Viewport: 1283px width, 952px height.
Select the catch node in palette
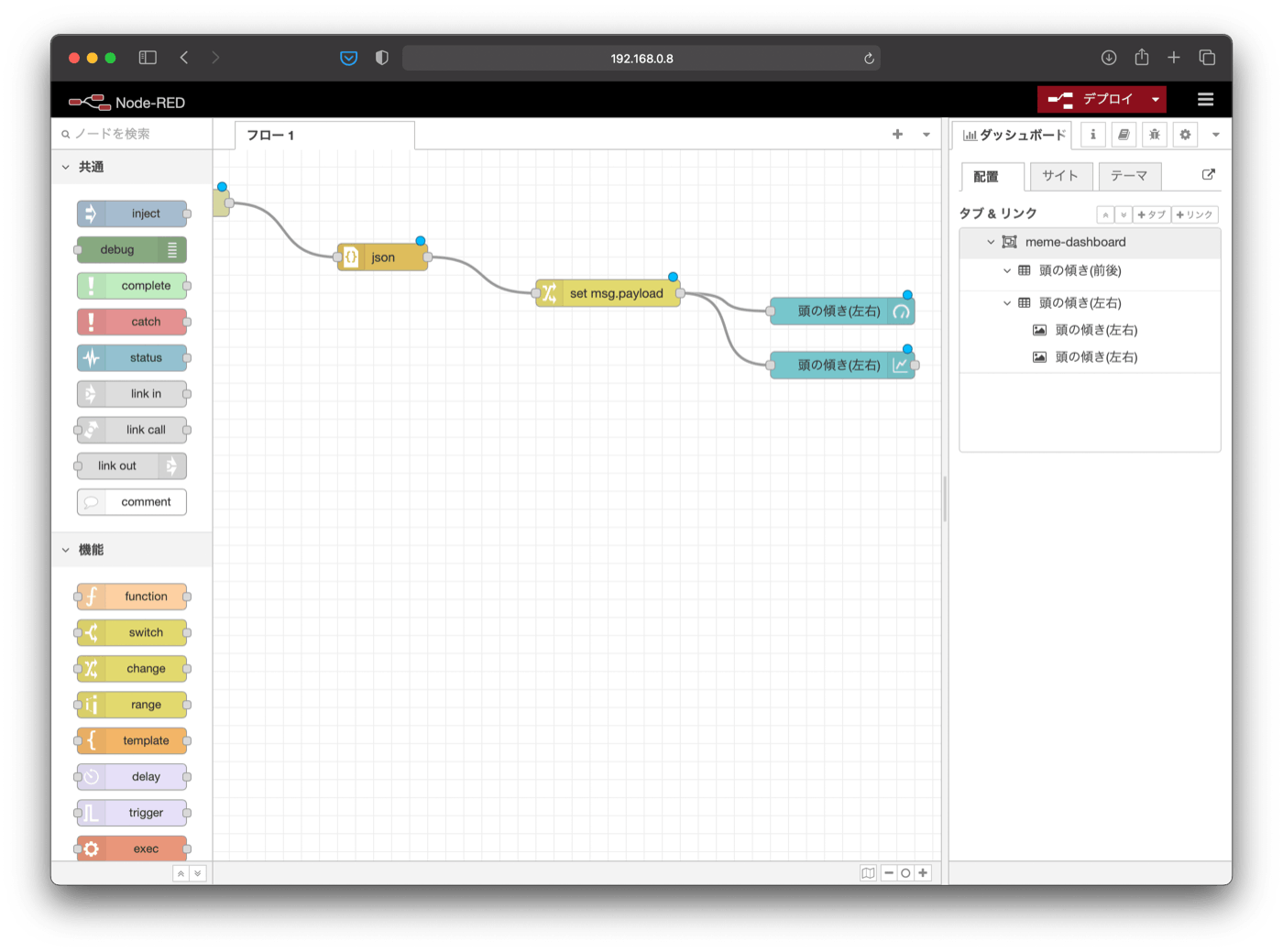click(132, 322)
